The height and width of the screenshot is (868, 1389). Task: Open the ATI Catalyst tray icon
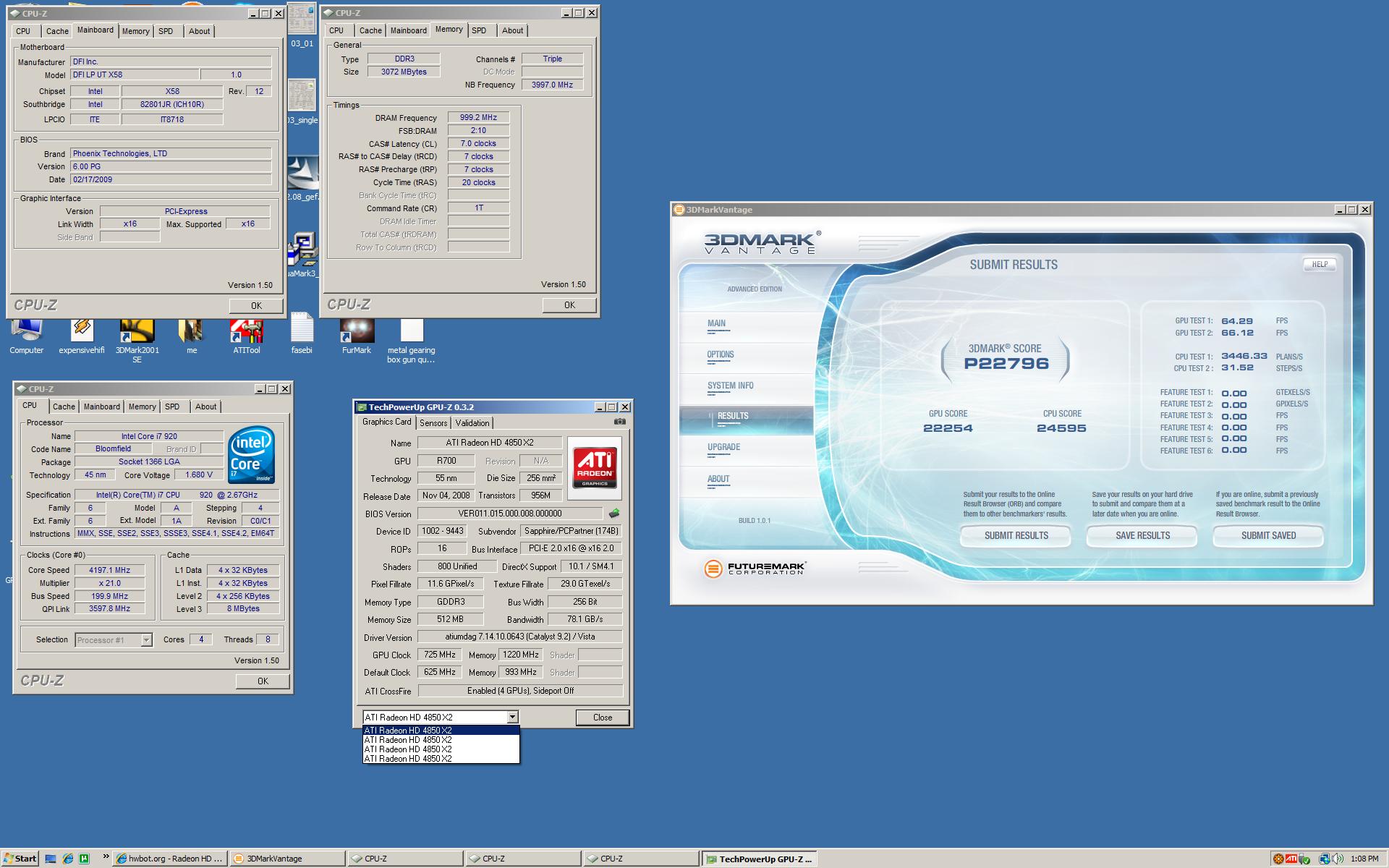tap(1291, 859)
